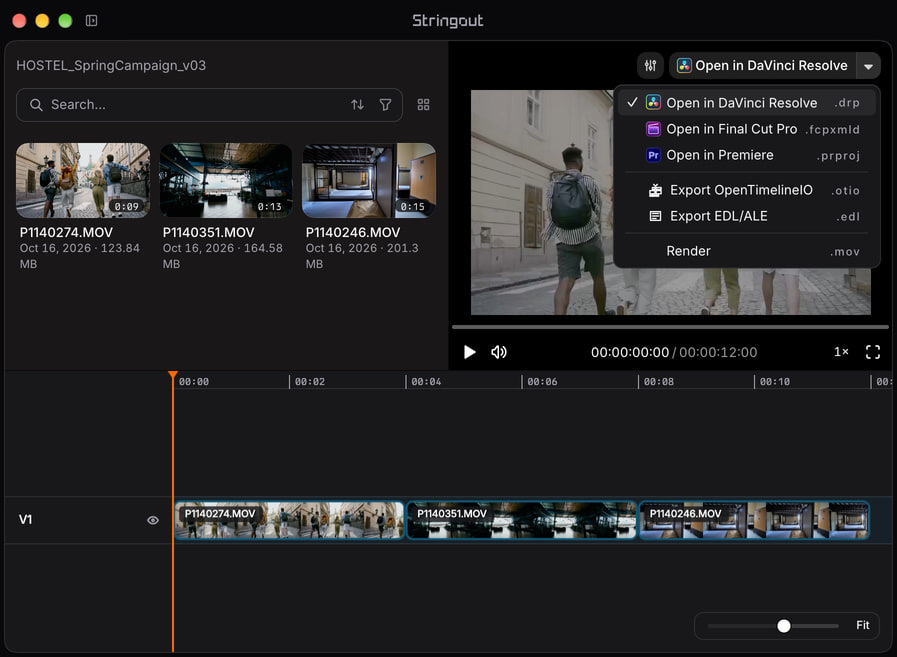Select the P1140246.MOV media thumbnail
The width and height of the screenshot is (897, 657).
tap(369, 180)
